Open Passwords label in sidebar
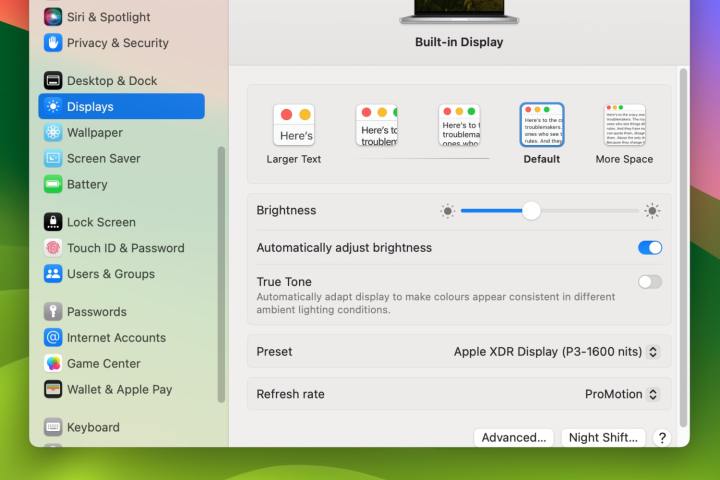 pyautogui.click(x=97, y=311)
